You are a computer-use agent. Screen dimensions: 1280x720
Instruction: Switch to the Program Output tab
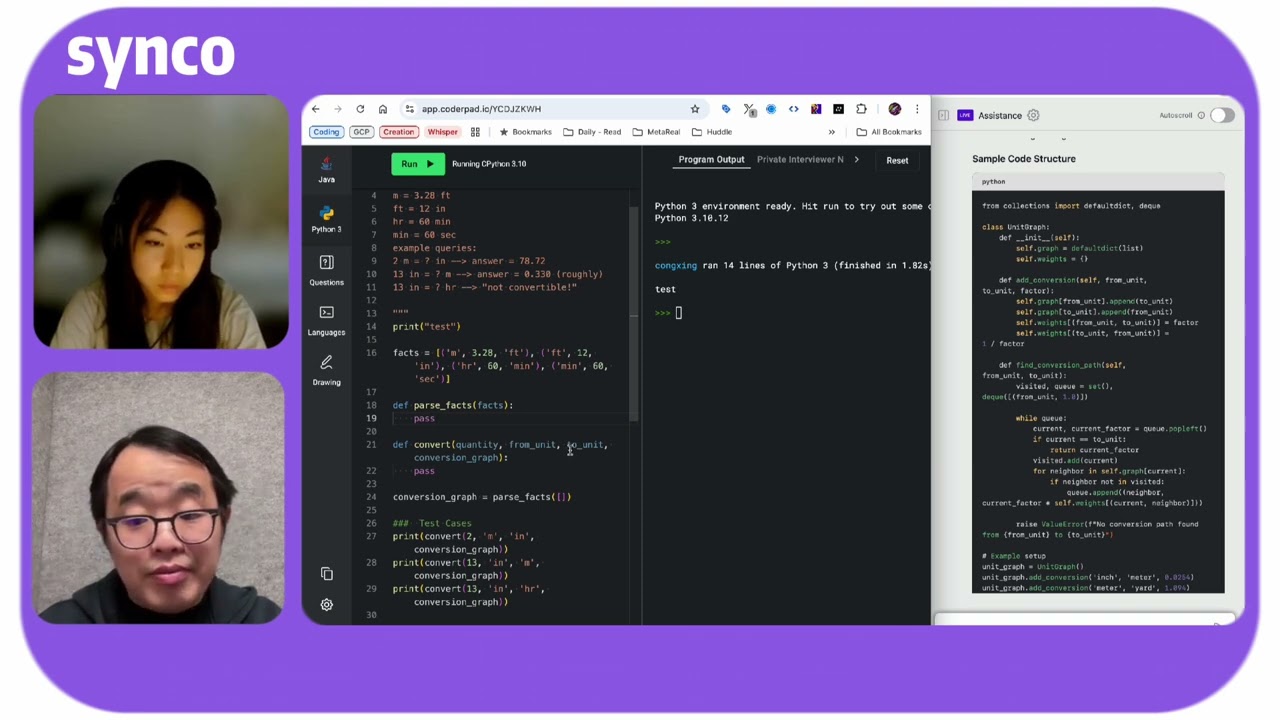pyautogui.click(x=711, y=160)
